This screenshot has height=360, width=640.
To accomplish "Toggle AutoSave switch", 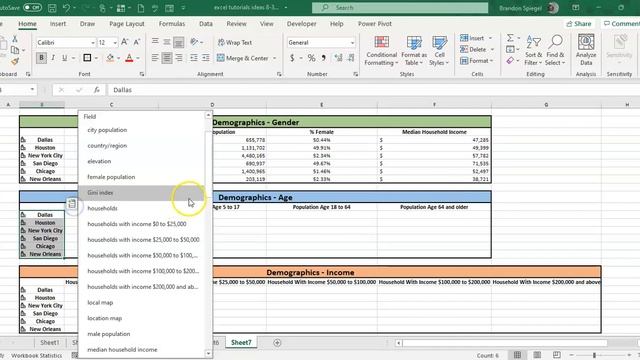I will pyautogui.click(x=32, y=8).
